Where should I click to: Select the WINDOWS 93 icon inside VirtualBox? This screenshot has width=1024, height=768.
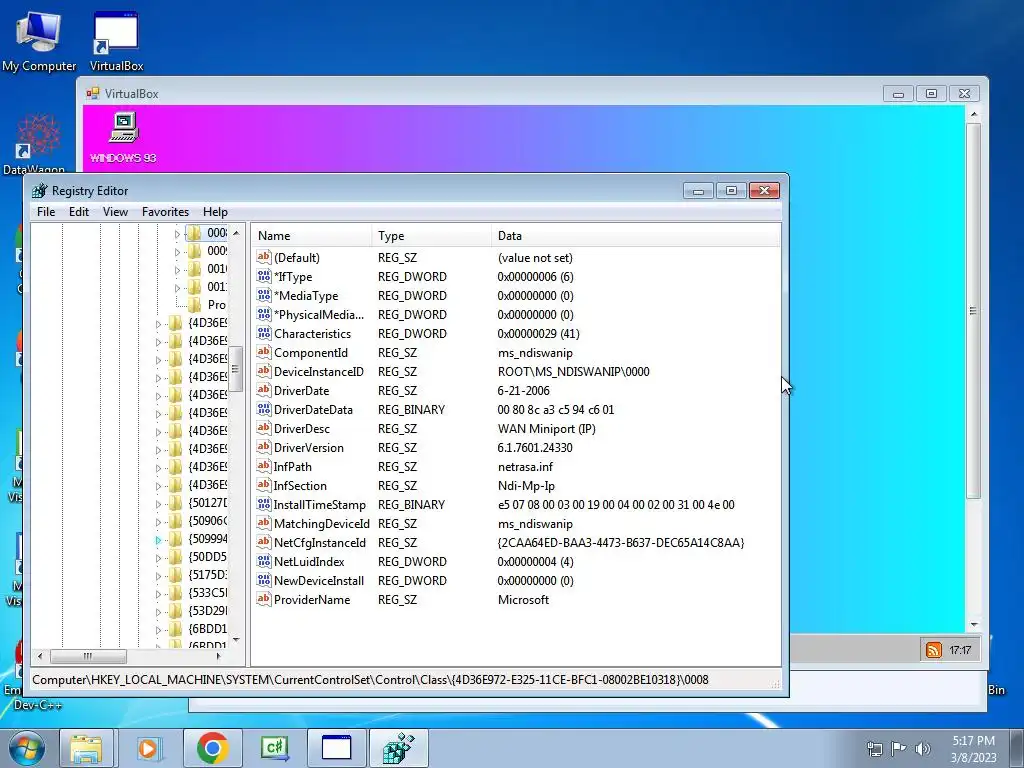[123, 138]
